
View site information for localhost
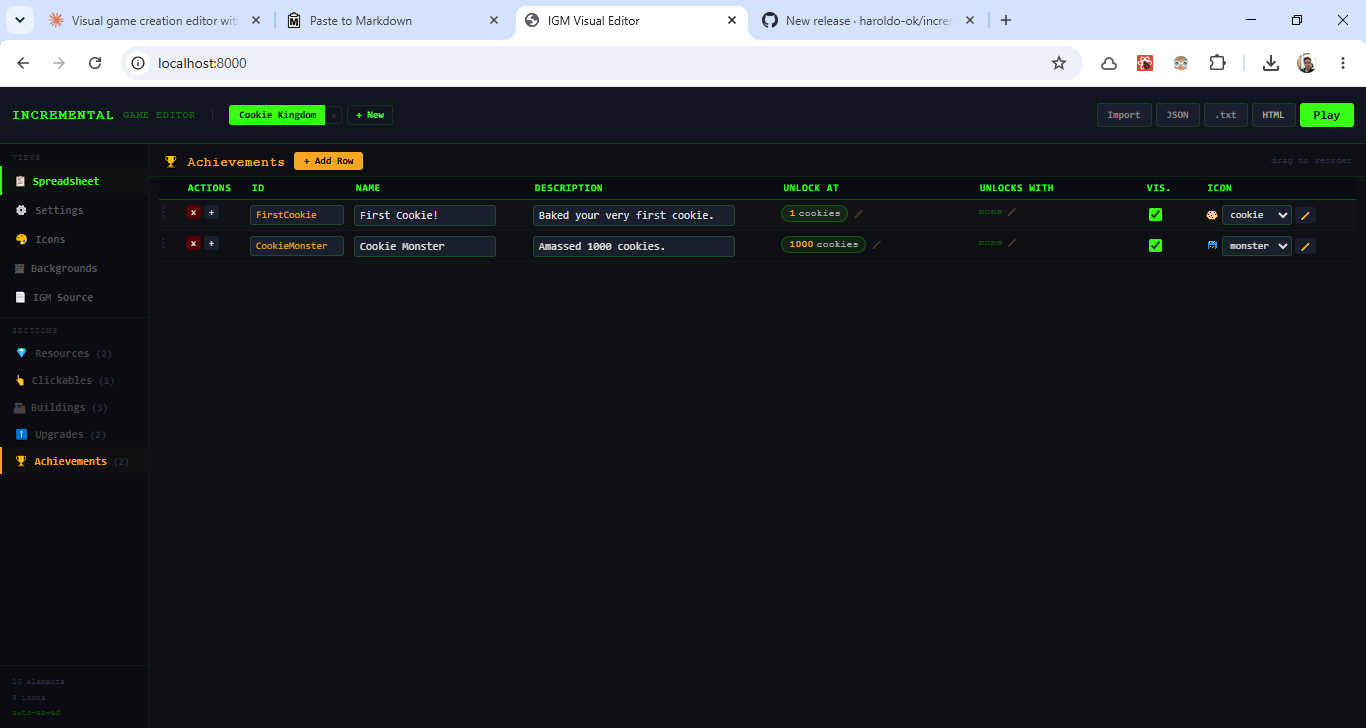(139, 63)
